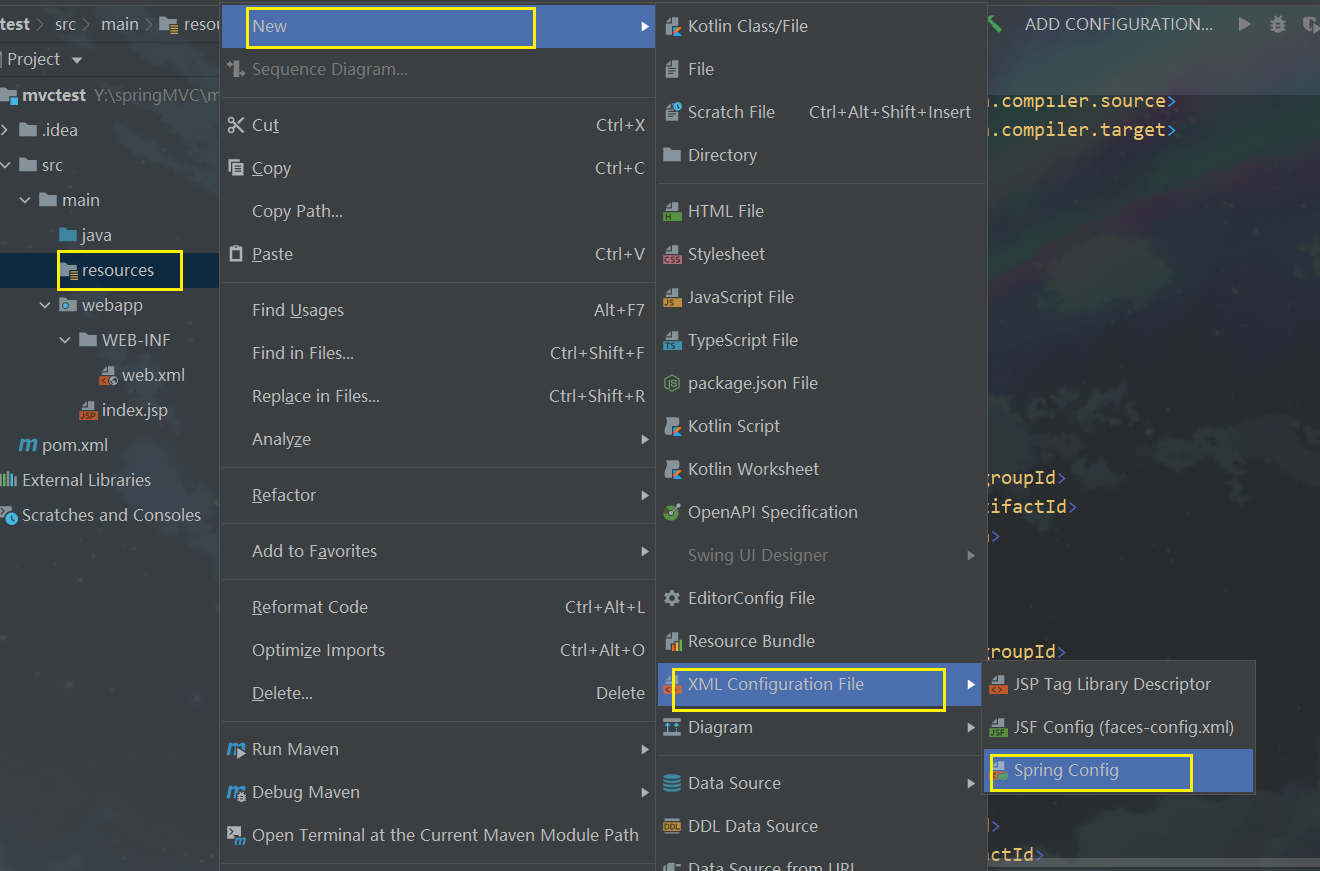Click the EditorConfig File gear icon
This screenshot has width=1320, height=871.
(672, 598)
